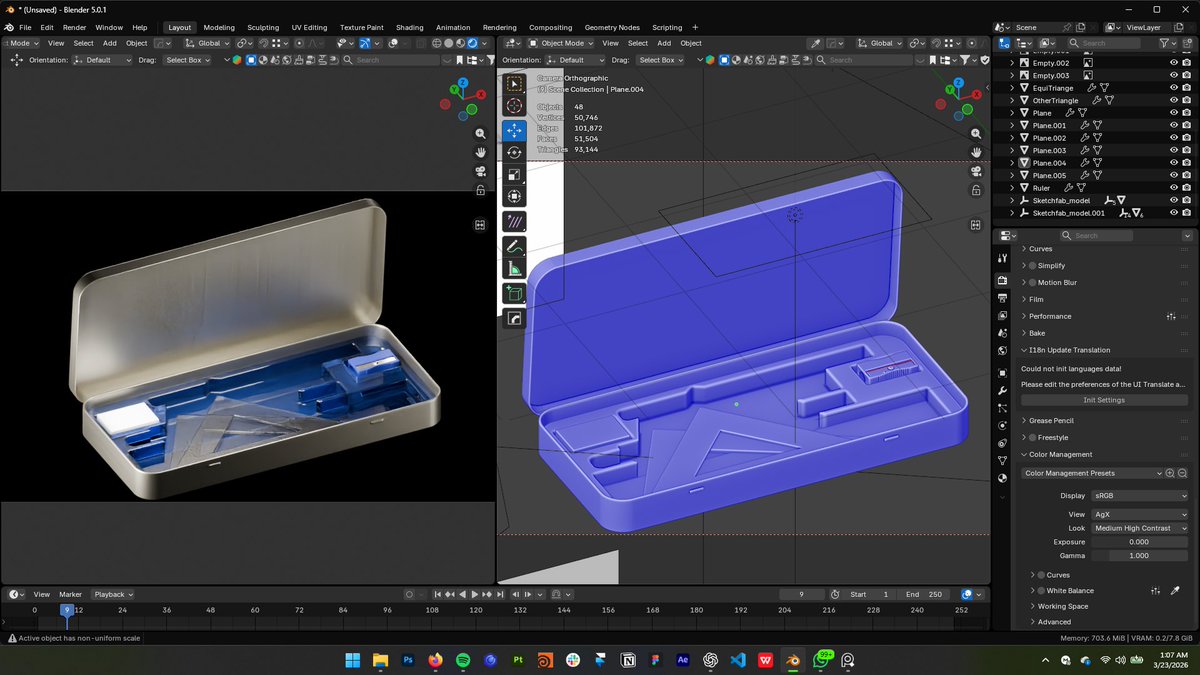Image resolution: width=1200 pixels, height=675 pixels.
Task: Click the red X axis gizmo in left viewport
Action: click(482, 95)
